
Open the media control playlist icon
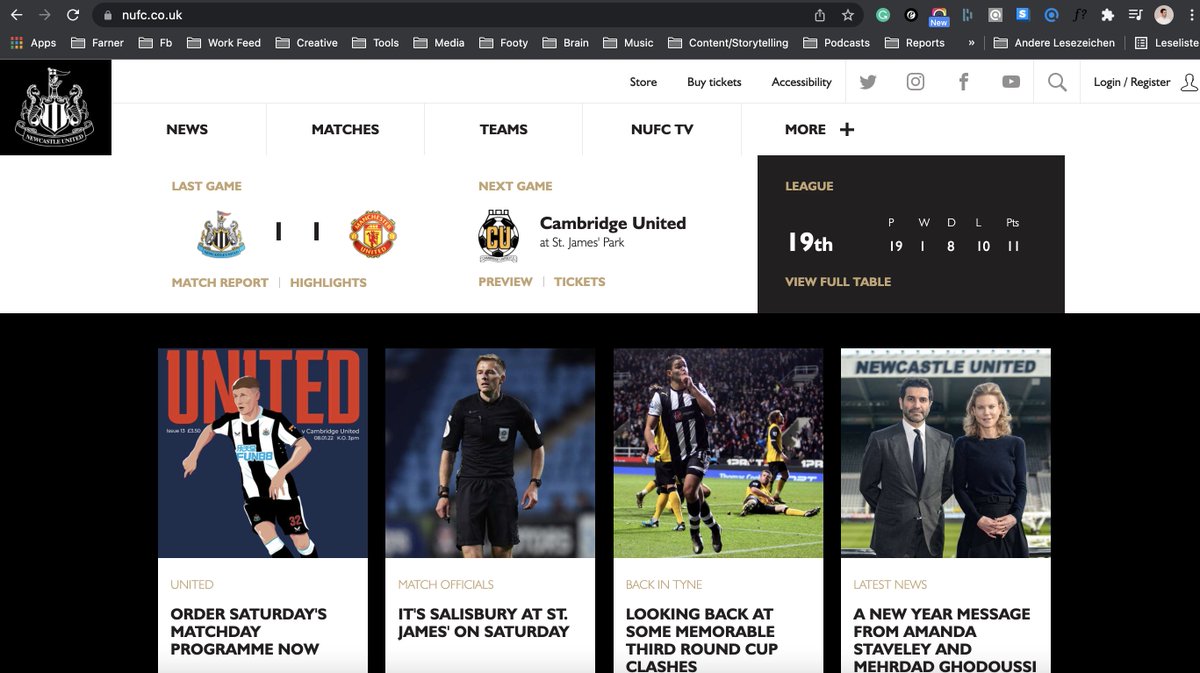pos(1135,15)
